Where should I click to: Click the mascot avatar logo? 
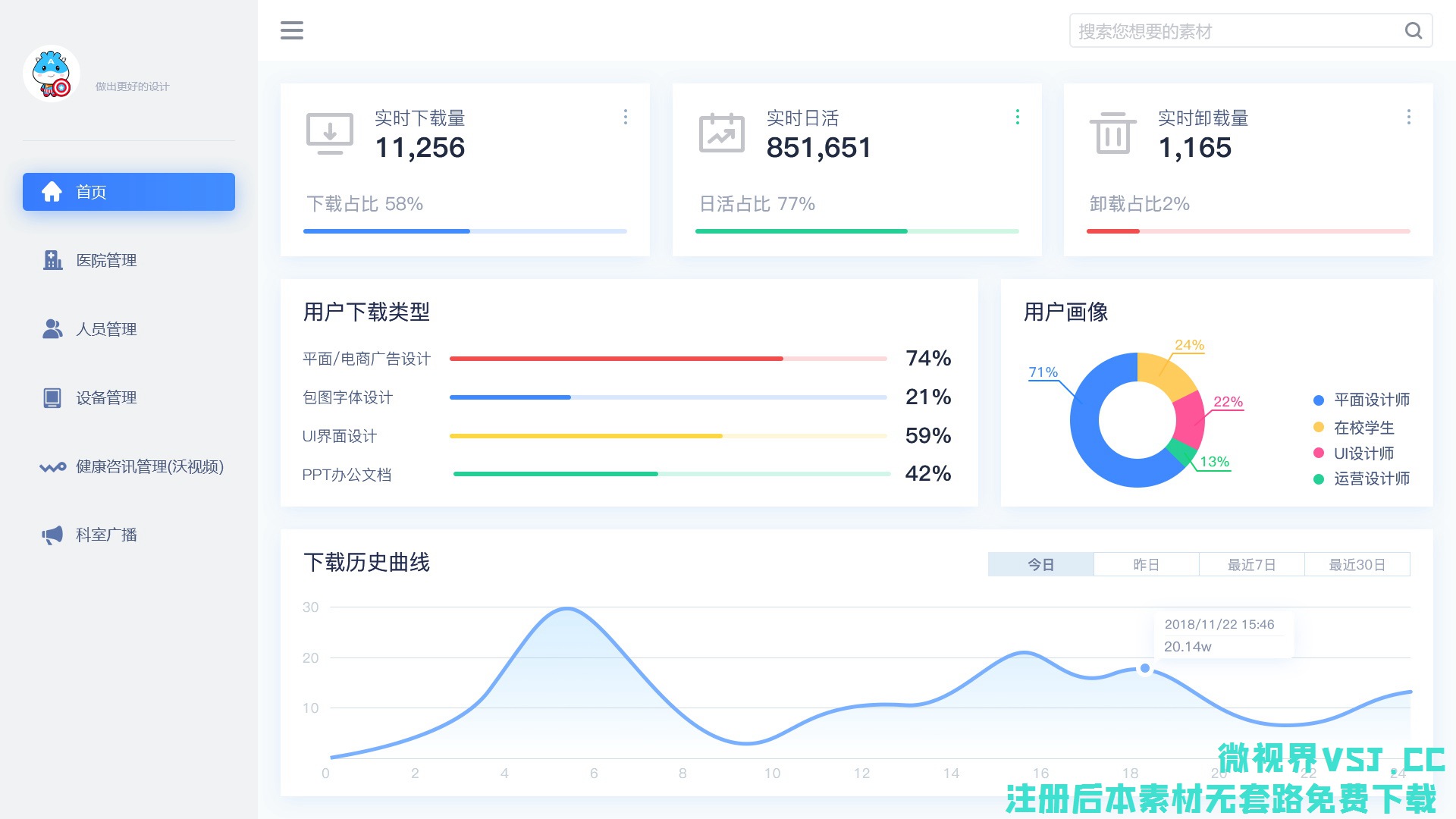[x=52, y=74]
